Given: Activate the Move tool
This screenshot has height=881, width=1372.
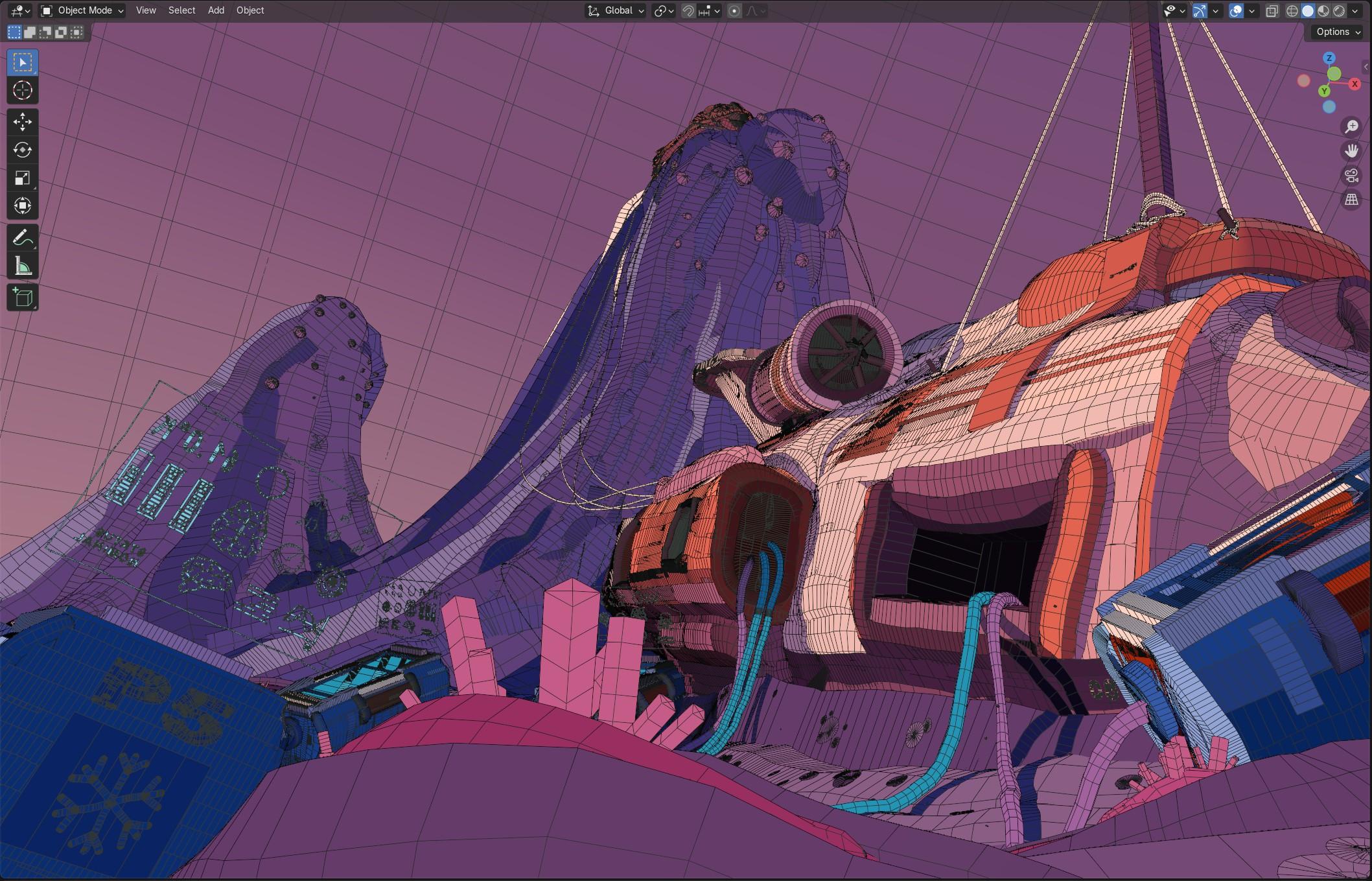Looking at the screenshot, I should point(23,122).
